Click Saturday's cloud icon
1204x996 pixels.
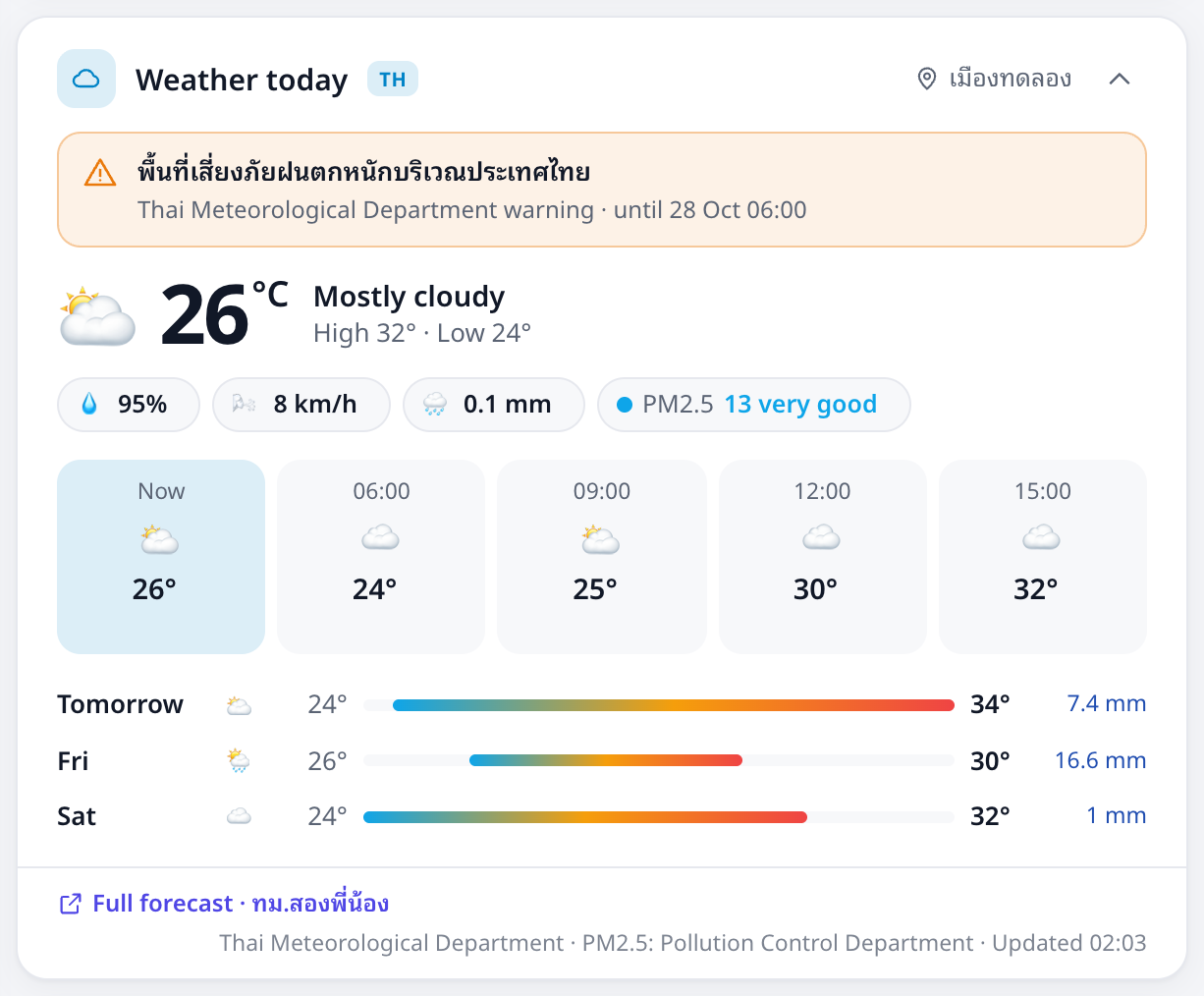tap(239, 816)
